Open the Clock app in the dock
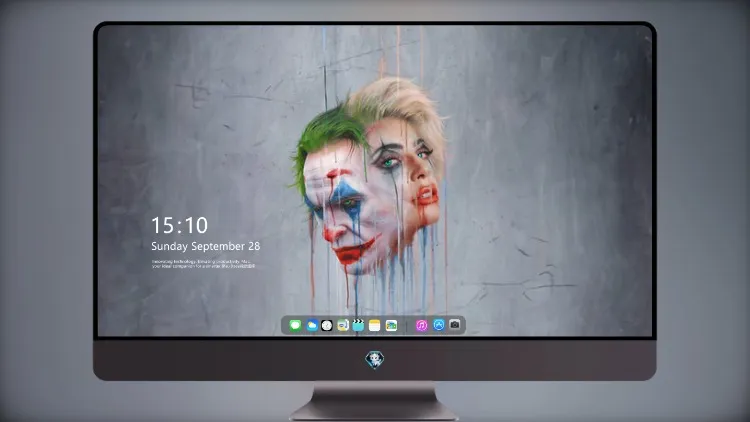 327,325
